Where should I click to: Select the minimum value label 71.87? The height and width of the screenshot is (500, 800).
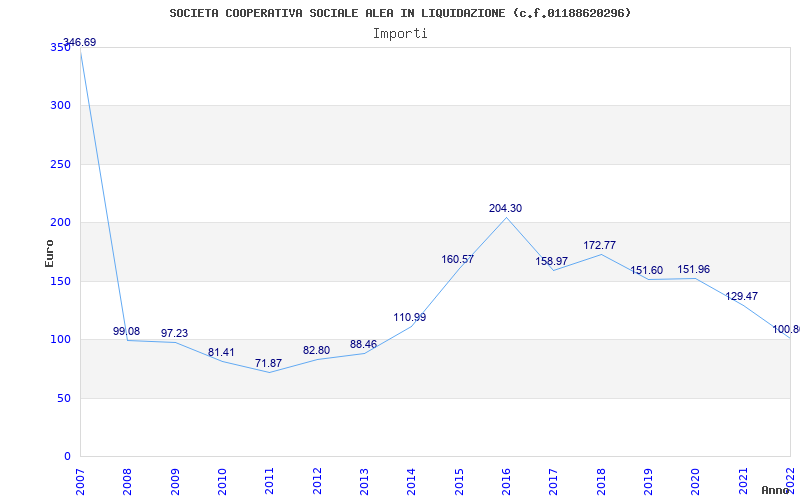[268, 363]
